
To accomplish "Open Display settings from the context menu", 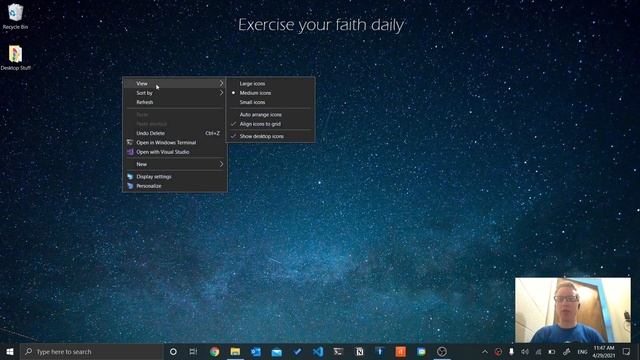I will (x=175, y=176).
